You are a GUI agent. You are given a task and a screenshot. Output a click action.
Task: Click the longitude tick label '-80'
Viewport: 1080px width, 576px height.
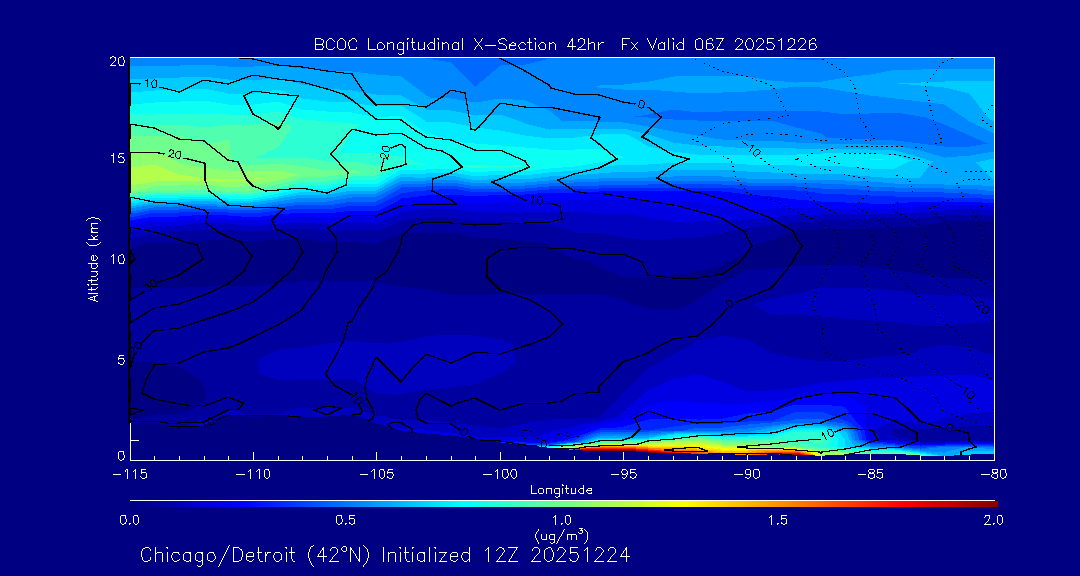click(x=993, y=475)
